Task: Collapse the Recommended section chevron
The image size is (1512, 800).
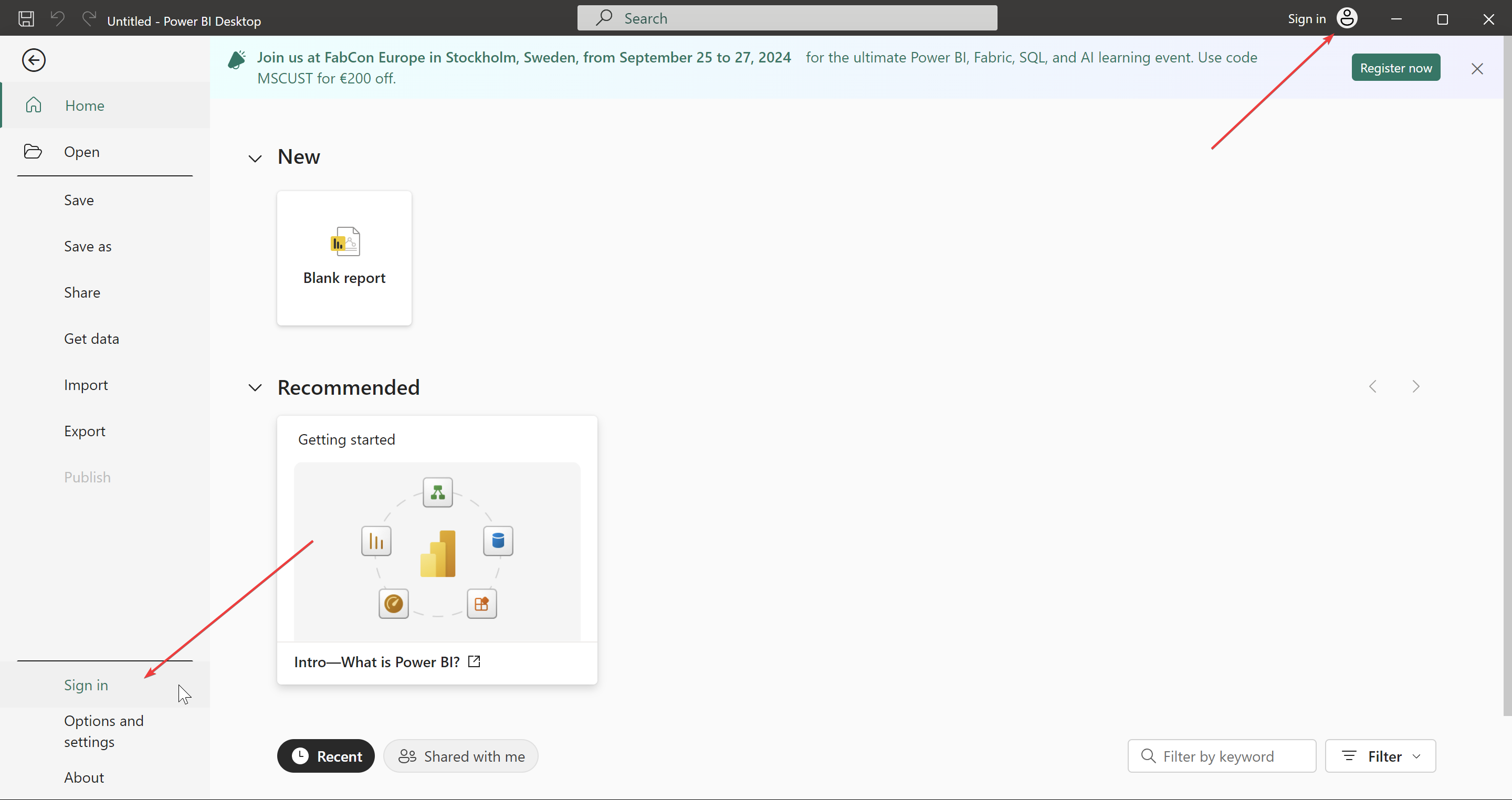Action: pyautogui.click(x=255, y=387)
